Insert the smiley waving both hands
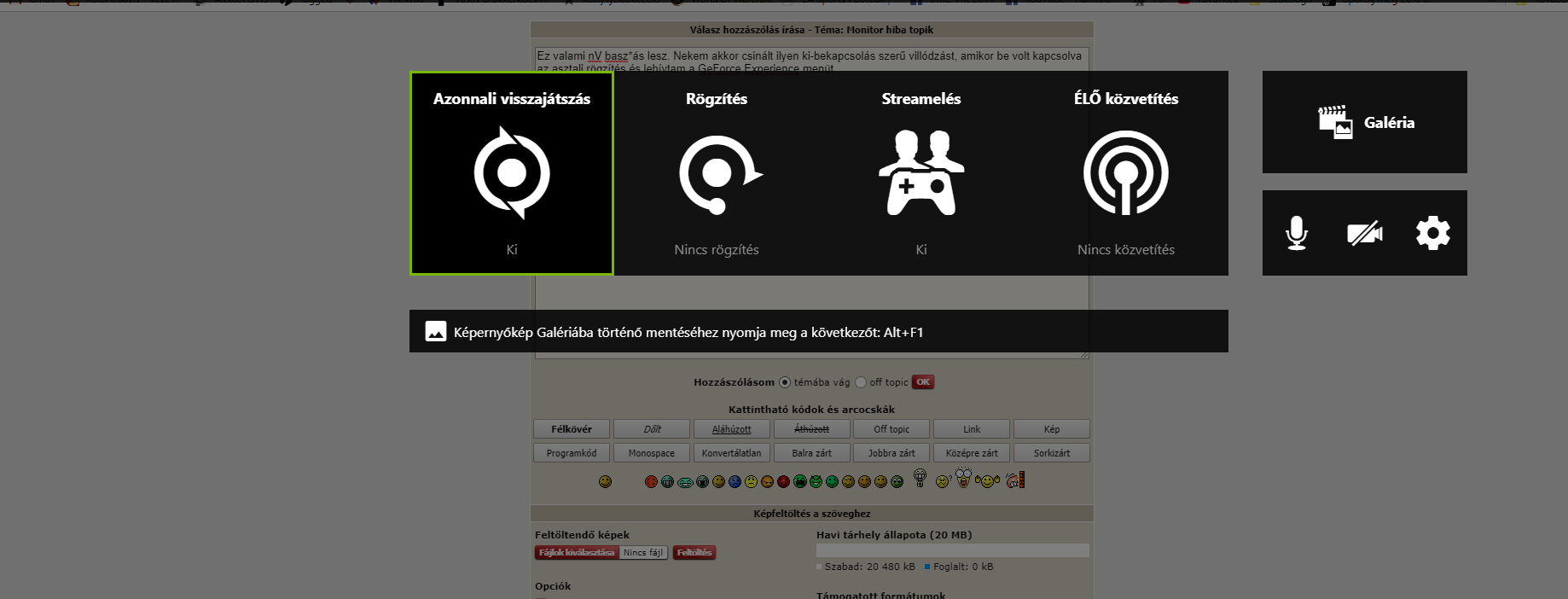The height and width of the screenshot is (599, 1568). point(988,481)
